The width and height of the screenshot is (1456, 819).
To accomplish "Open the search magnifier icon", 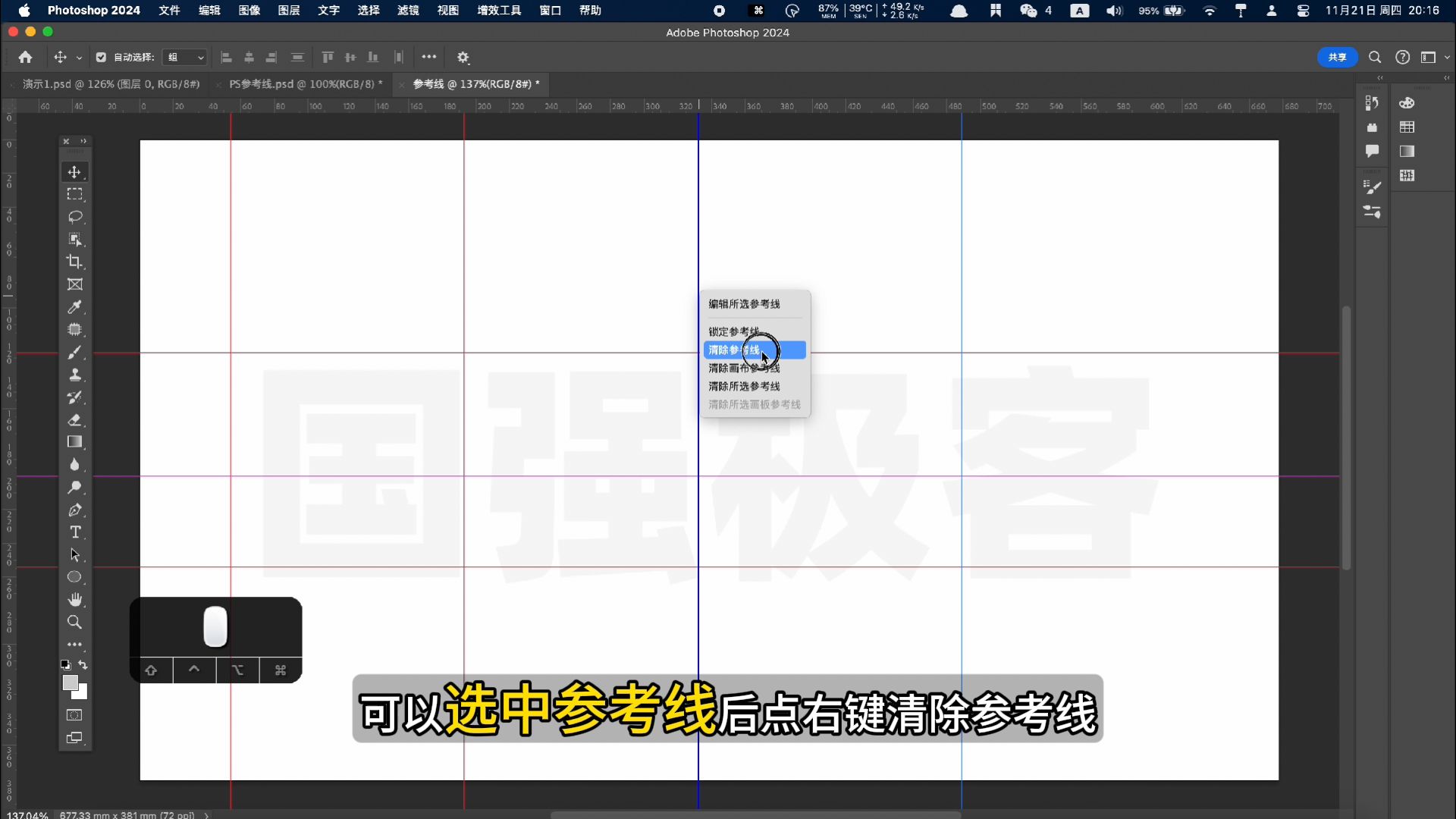I will coord(1375,57).
